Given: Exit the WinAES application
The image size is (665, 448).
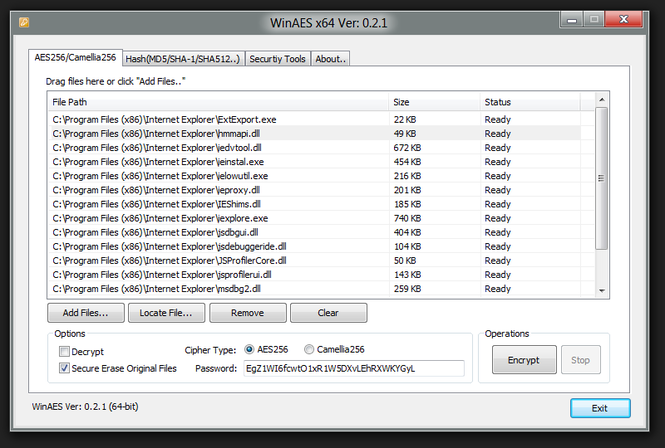Looking at the screenshot, I should [600, 408].
